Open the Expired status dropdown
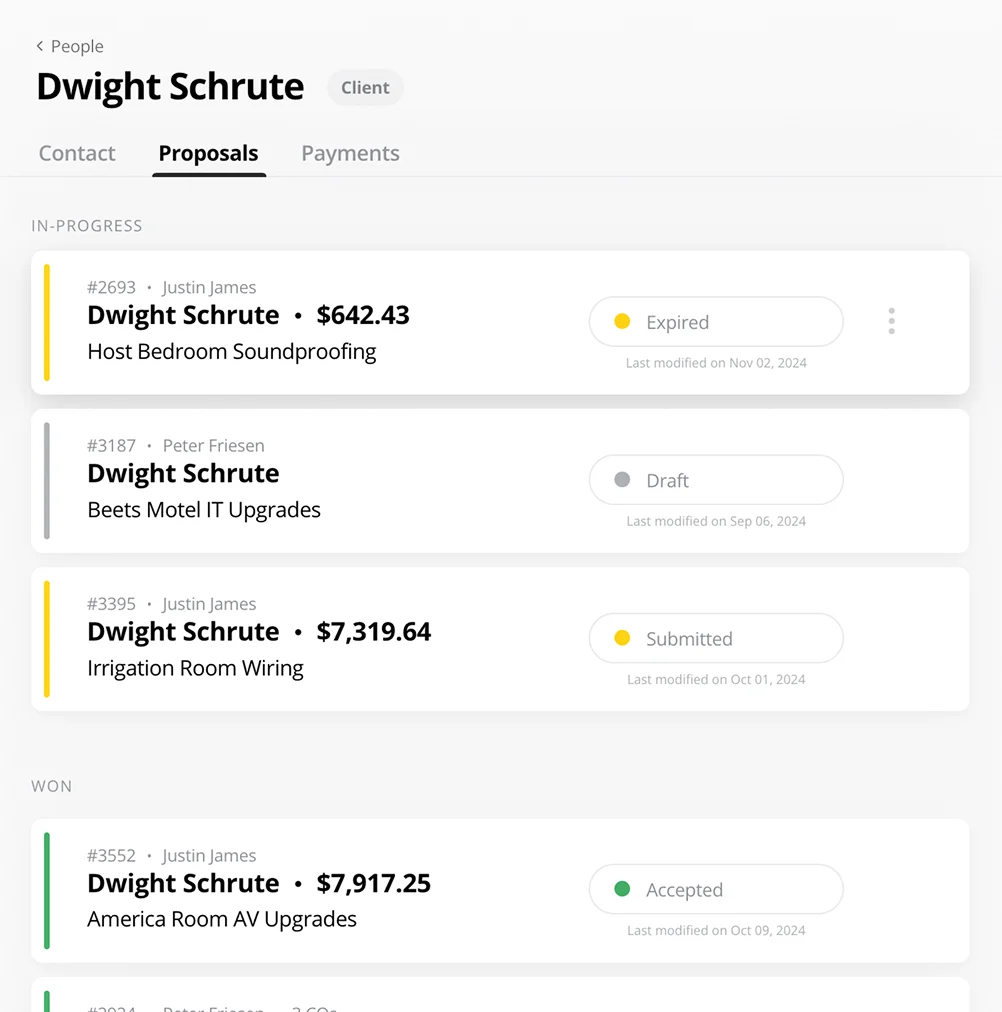Screen dimensions: 1002x1012 716,321
